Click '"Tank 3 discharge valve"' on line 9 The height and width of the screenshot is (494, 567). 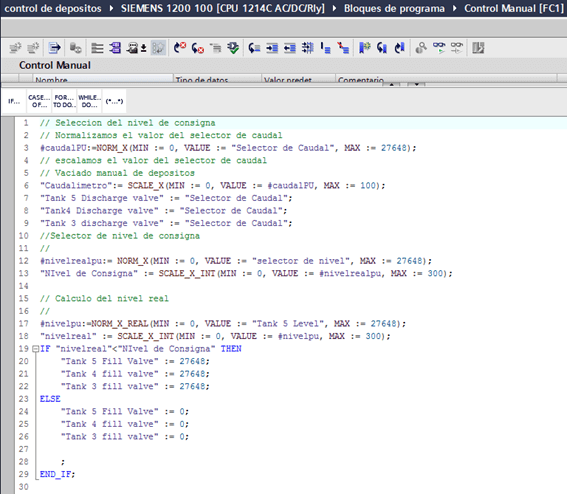[102, 223]
